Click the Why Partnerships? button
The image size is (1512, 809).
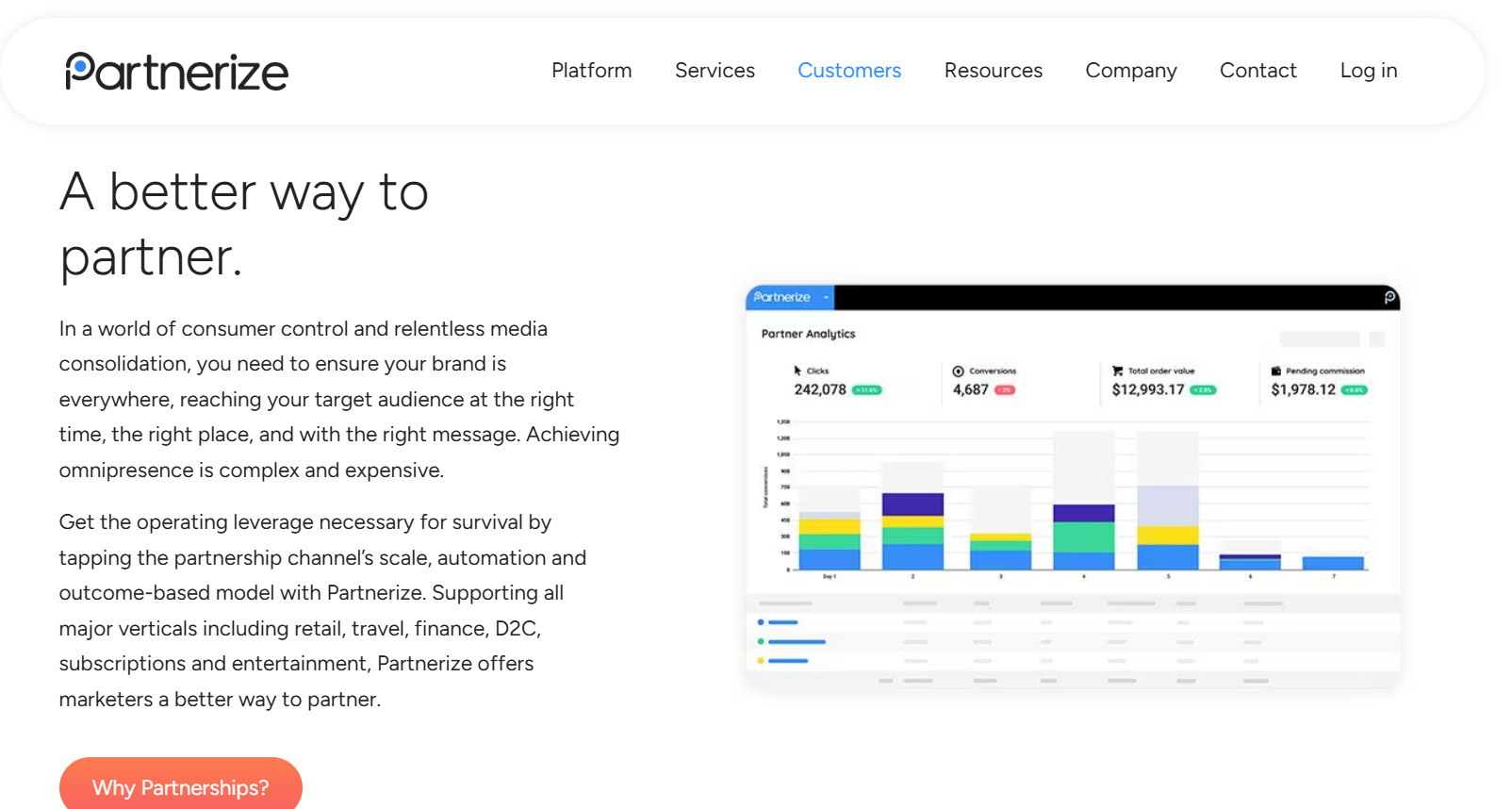click(181, 785)
